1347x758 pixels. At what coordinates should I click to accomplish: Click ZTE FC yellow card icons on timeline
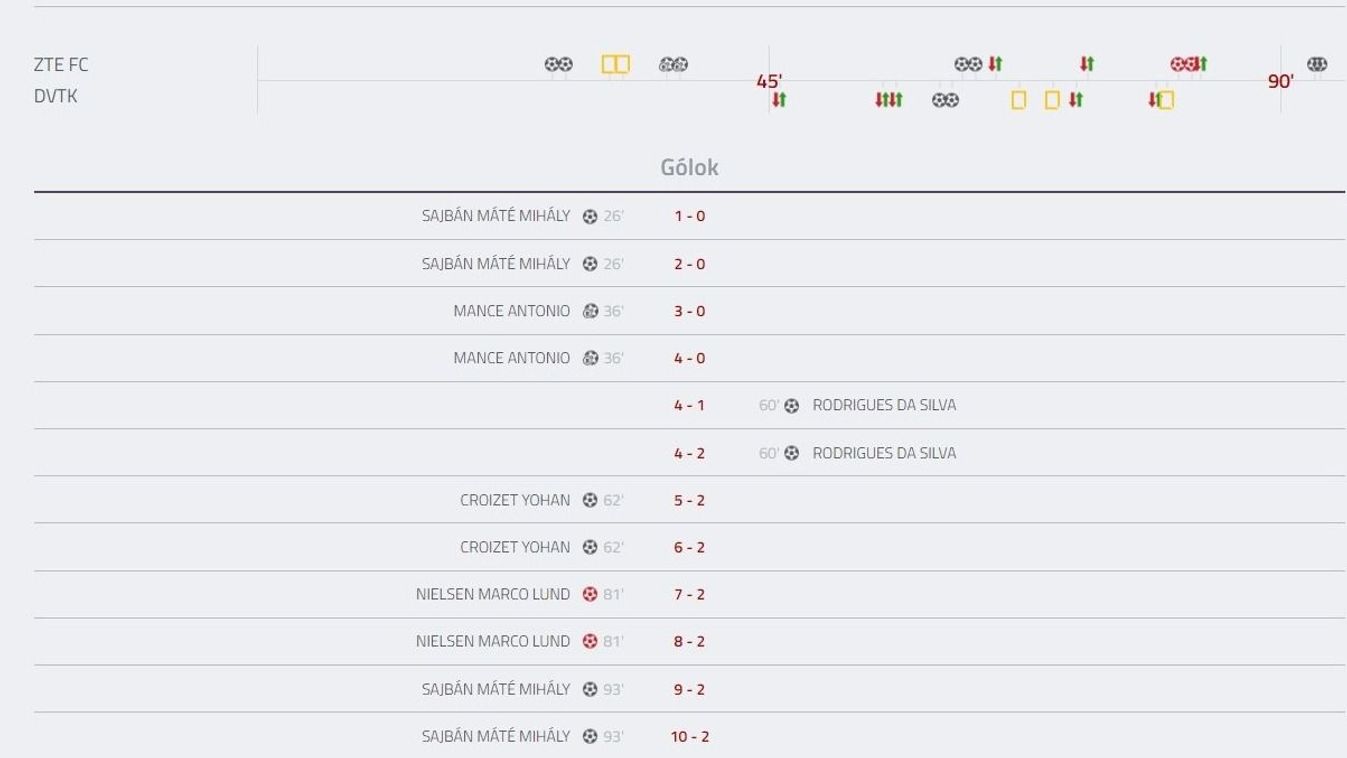click(615, 65)
